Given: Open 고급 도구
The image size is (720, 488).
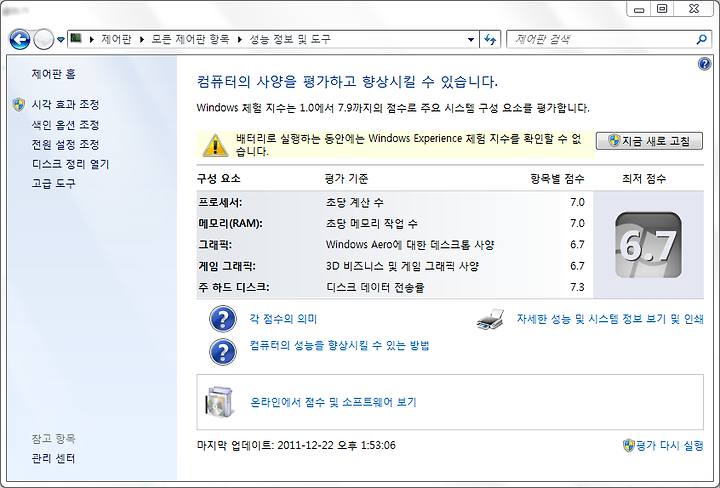Looking at the screenshot, I should (x=53, y=184).
